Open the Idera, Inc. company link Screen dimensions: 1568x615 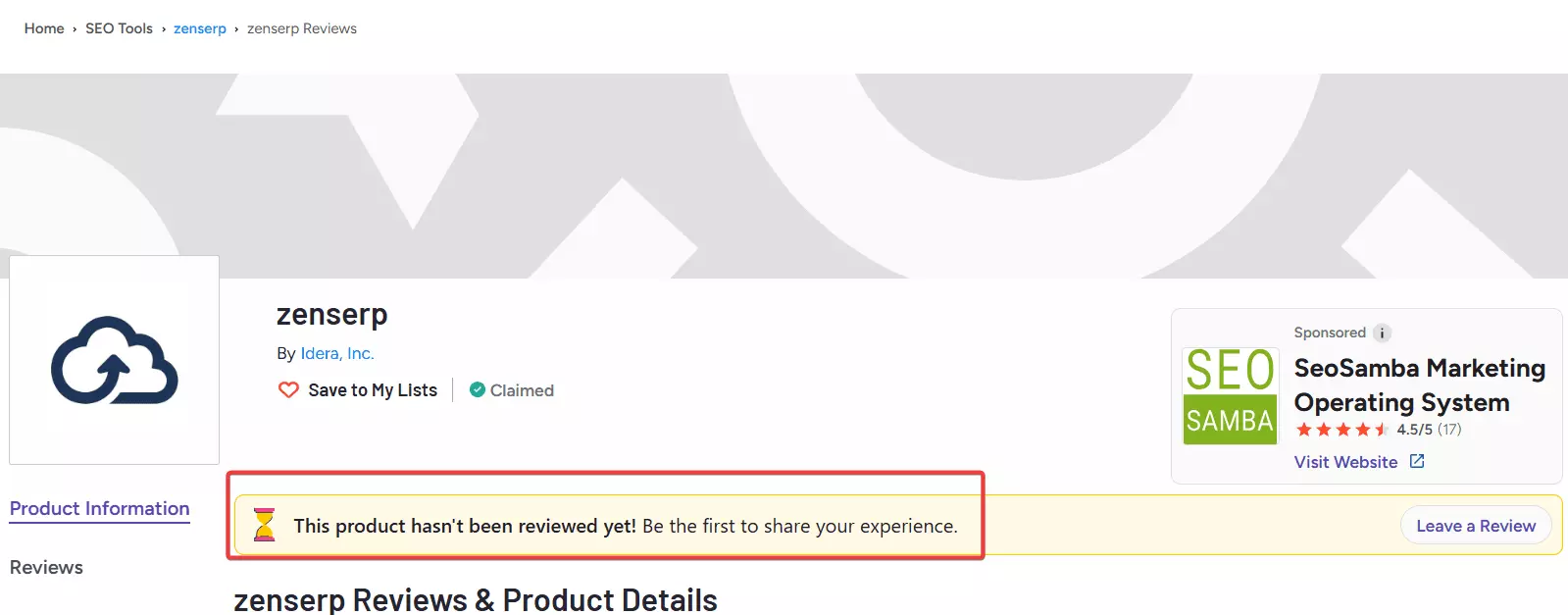338,352
